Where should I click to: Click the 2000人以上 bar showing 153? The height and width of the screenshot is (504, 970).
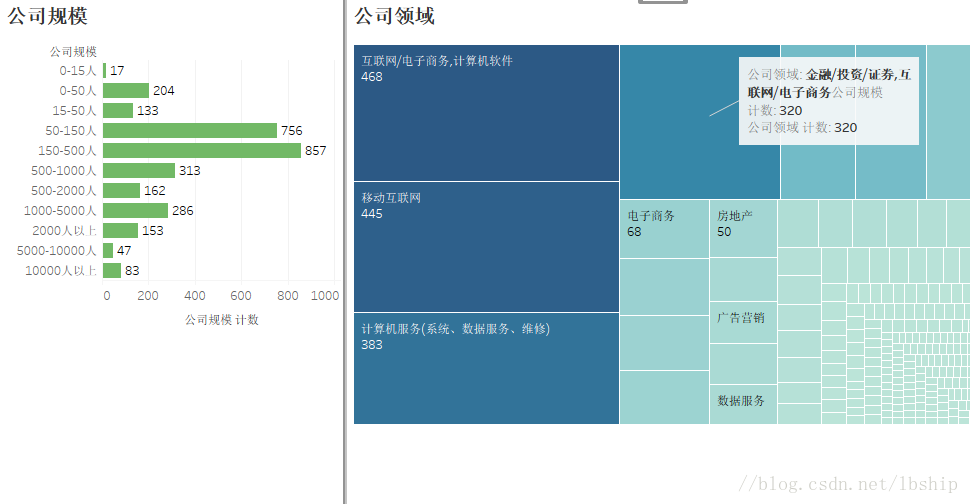(120, 231)
